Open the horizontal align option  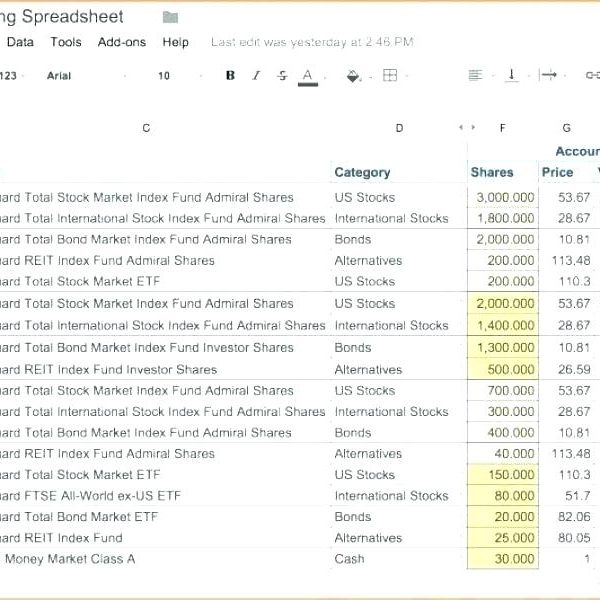pos(475,76)
